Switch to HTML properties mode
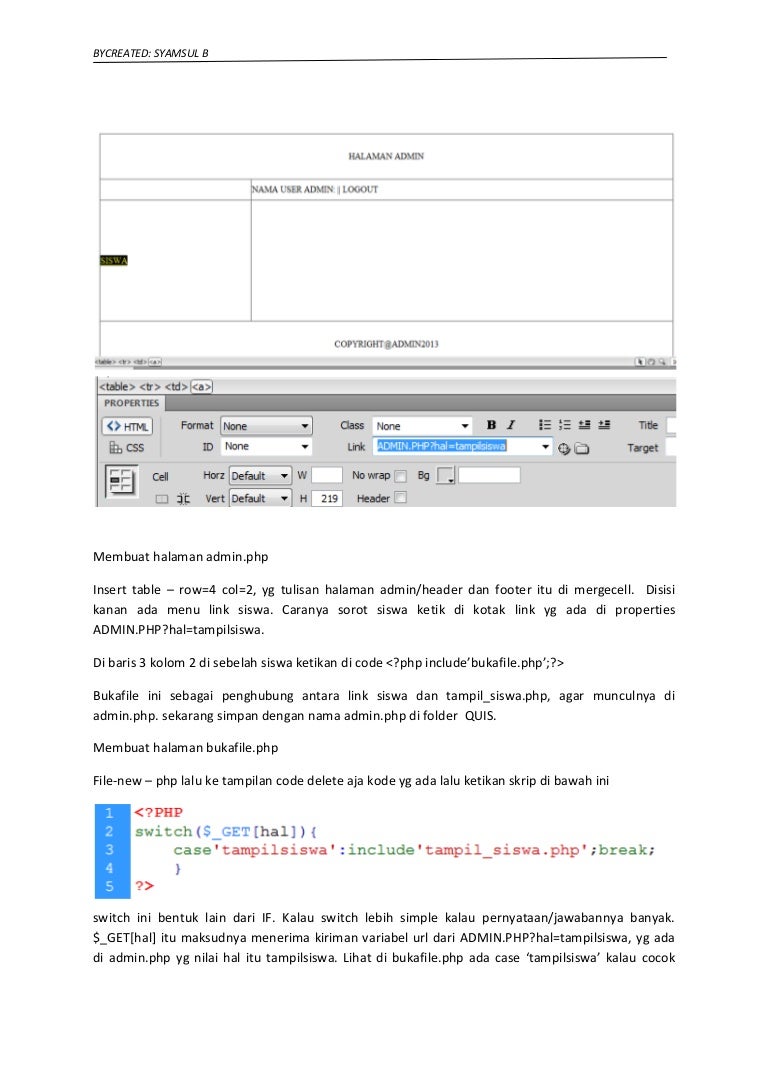 click(x=127, y=427)
